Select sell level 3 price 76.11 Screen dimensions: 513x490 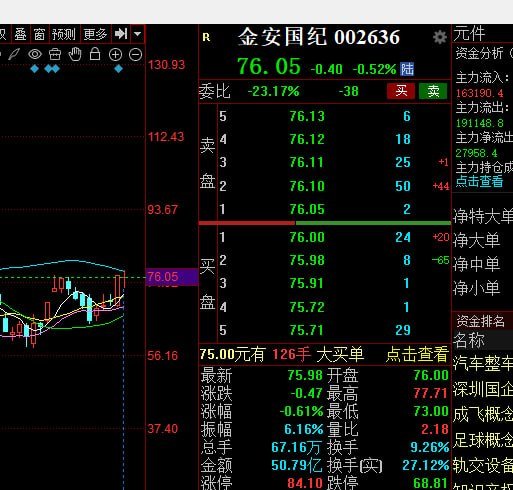(x=307, y=162)
